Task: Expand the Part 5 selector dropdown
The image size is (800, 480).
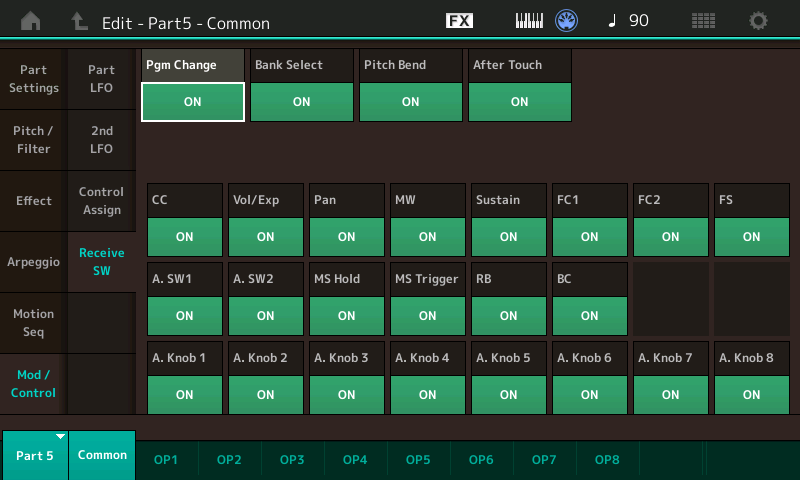Action: tap(35, 455)
